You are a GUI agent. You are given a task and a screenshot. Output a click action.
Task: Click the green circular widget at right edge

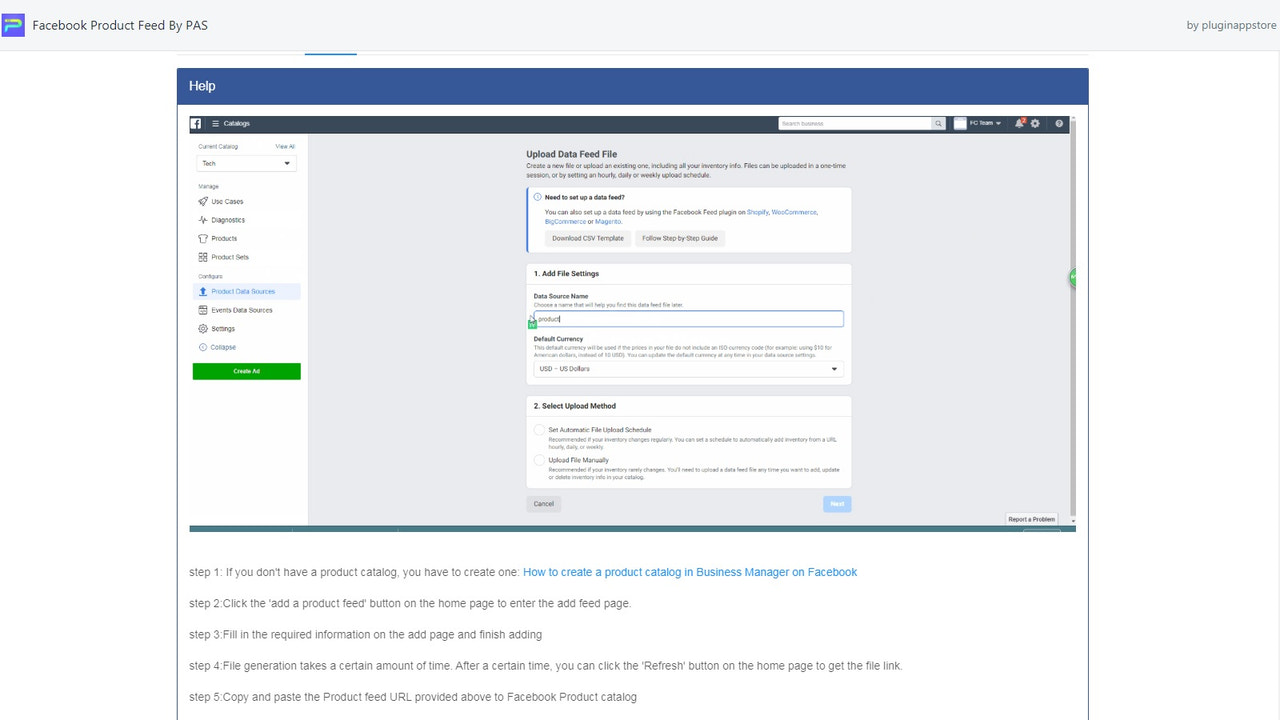[x=1072, y=278]
